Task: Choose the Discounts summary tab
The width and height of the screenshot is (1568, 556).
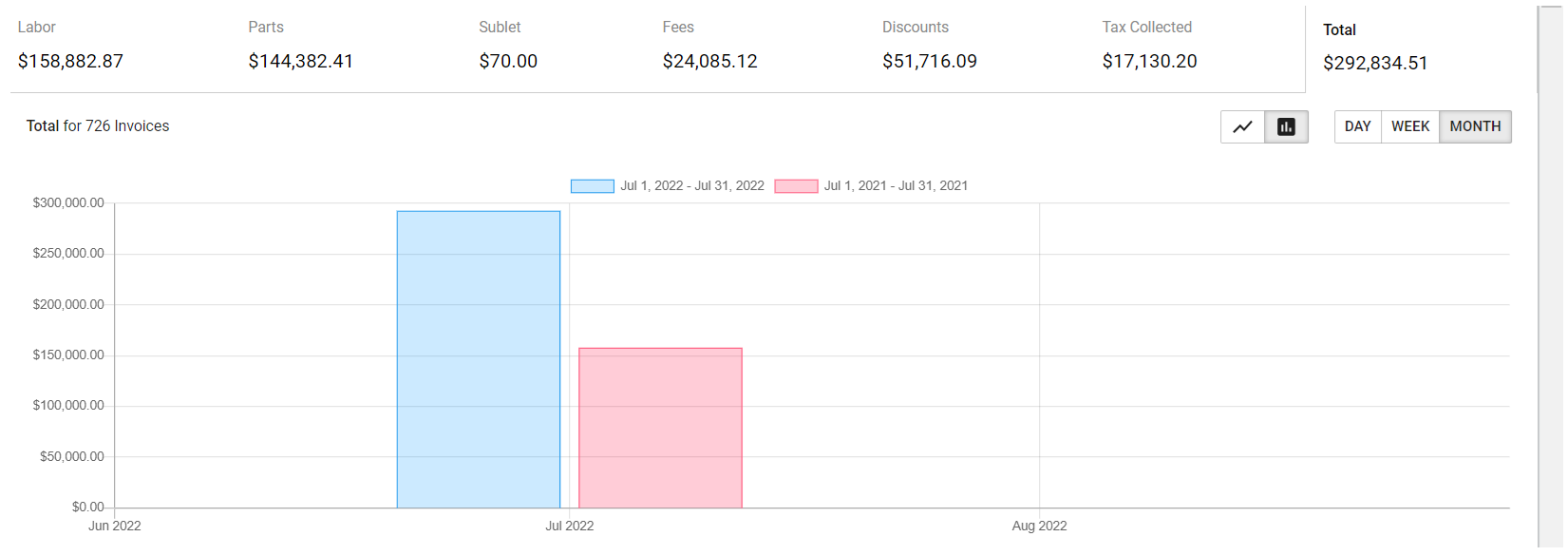Action: click(929, 46)
